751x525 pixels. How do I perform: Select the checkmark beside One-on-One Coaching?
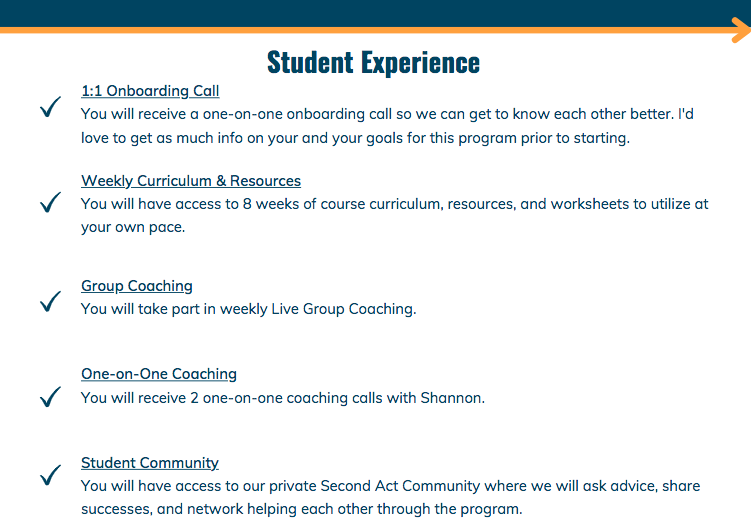(x=50, y=396)
